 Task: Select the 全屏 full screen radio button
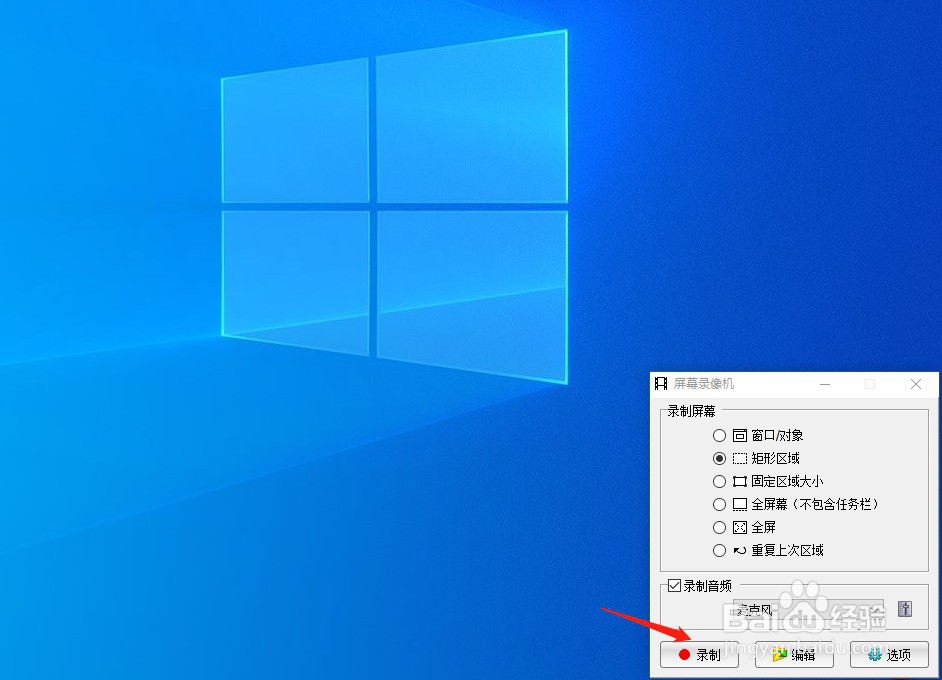coord(719,527)
